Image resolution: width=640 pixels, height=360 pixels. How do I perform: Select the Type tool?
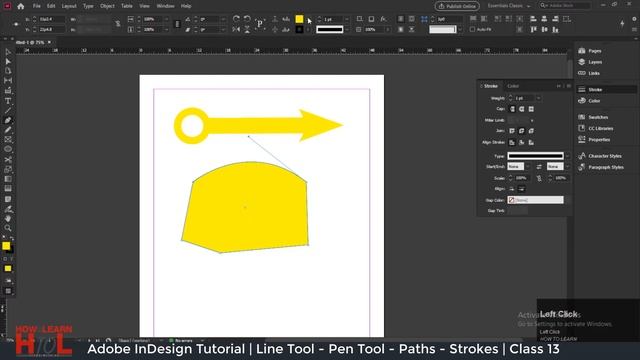click(8, 101)
